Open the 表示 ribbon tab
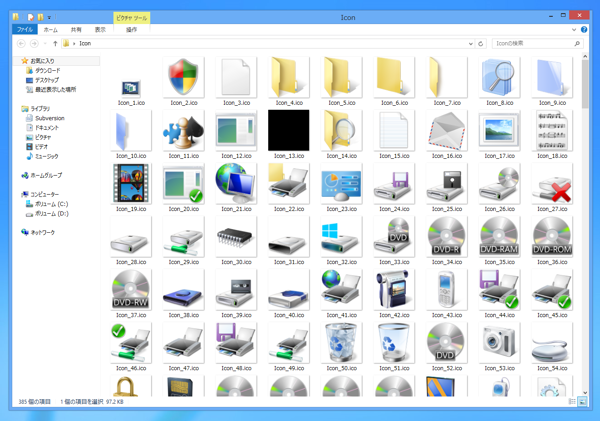The image size is (600, 421). [100, 29]
